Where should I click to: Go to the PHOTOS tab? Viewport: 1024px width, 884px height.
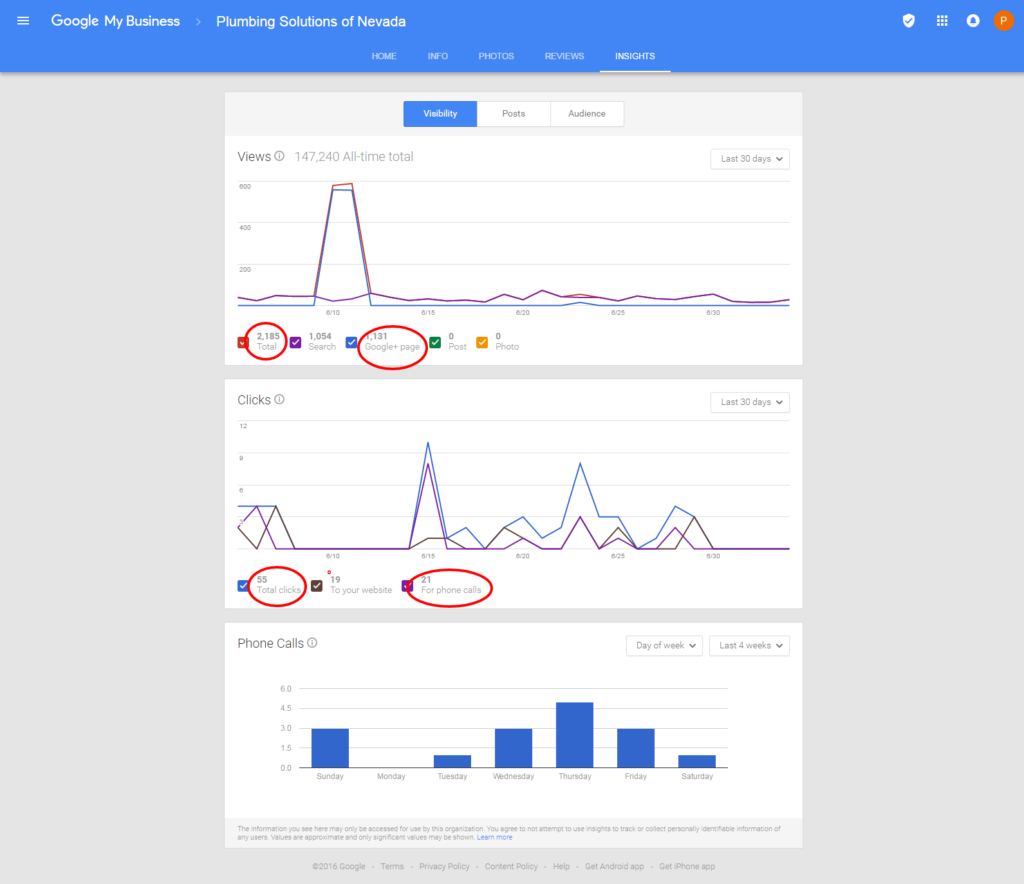pyautogui.click(x=496, y=56)
